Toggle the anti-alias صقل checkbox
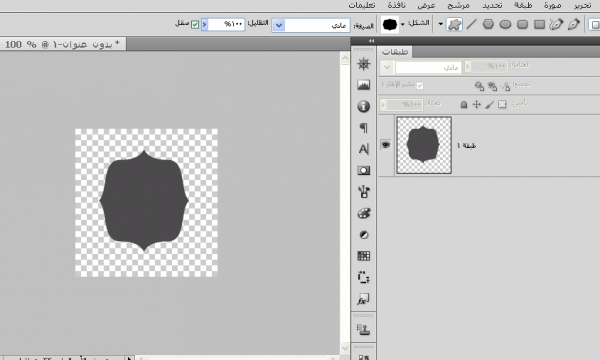Screen dimensions: 600x360 tap(195, 24)
